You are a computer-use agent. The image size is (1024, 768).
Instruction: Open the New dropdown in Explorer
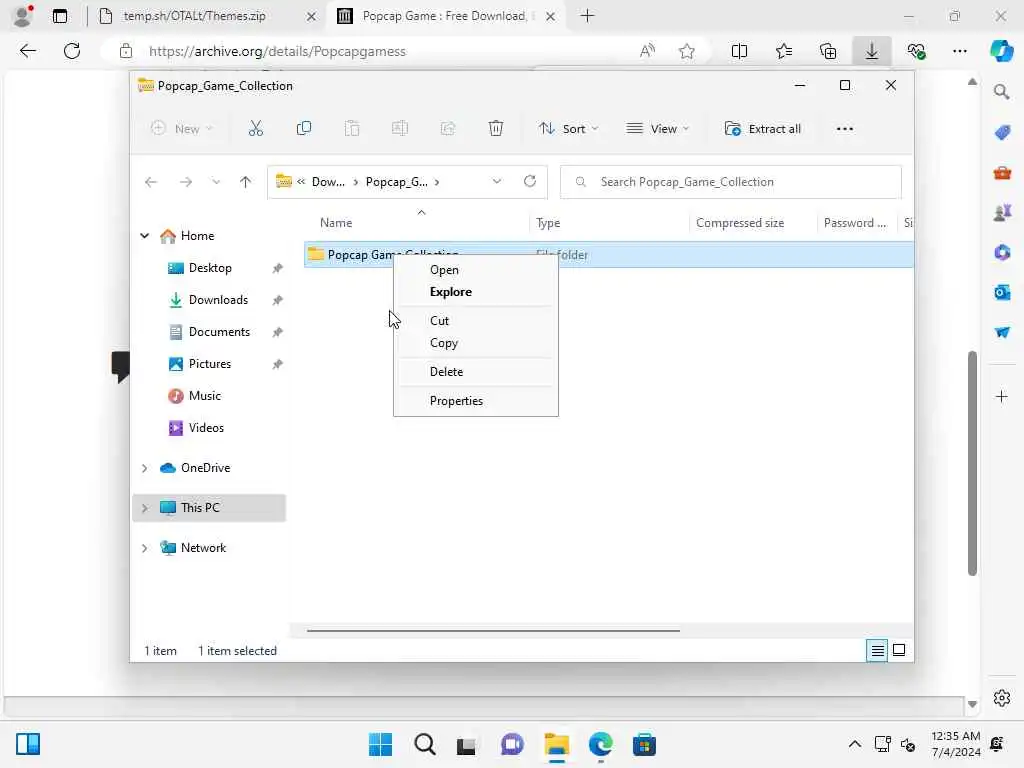coord(182,129)
